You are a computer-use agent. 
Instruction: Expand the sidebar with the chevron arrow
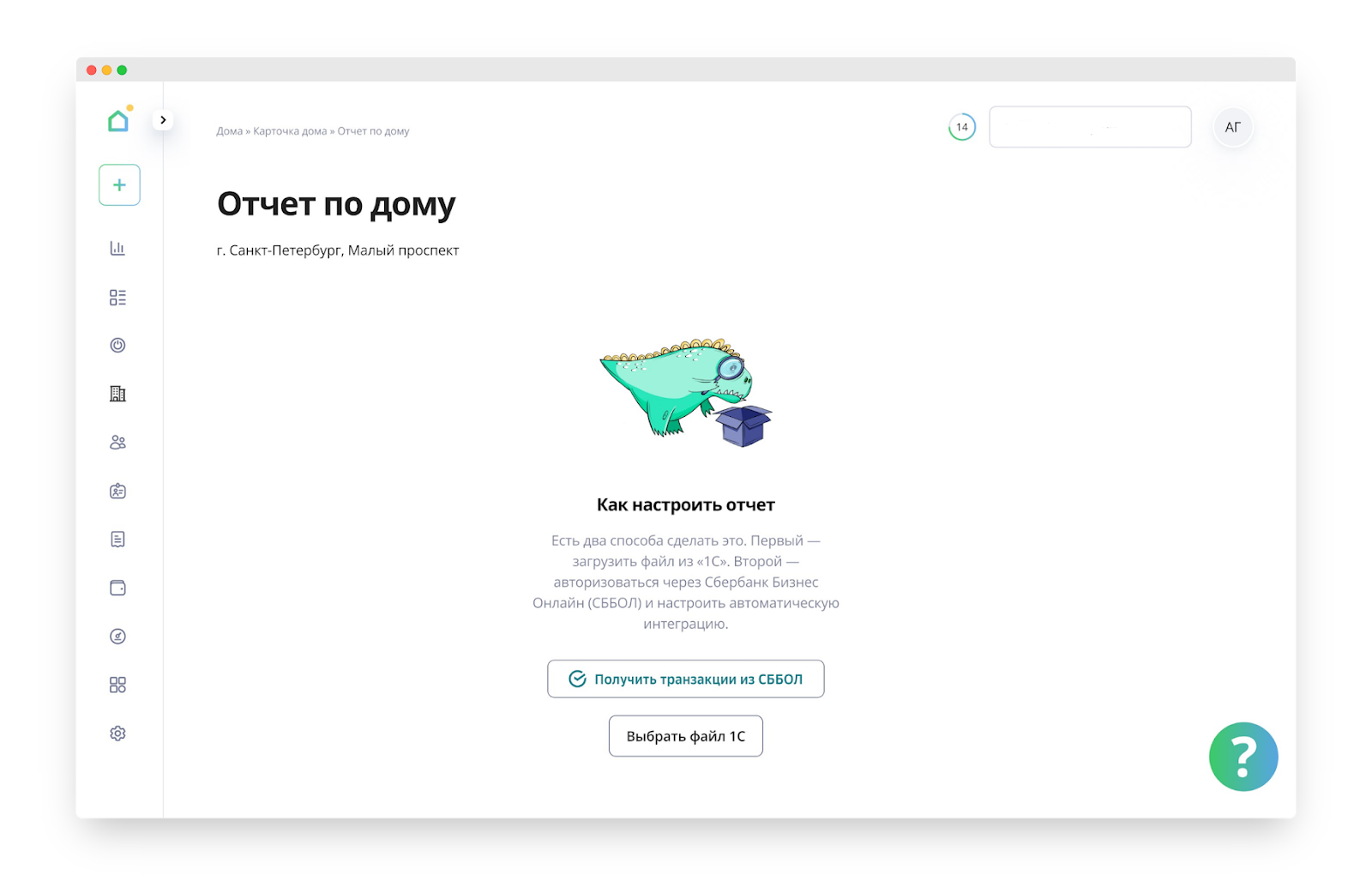(163, 120)
